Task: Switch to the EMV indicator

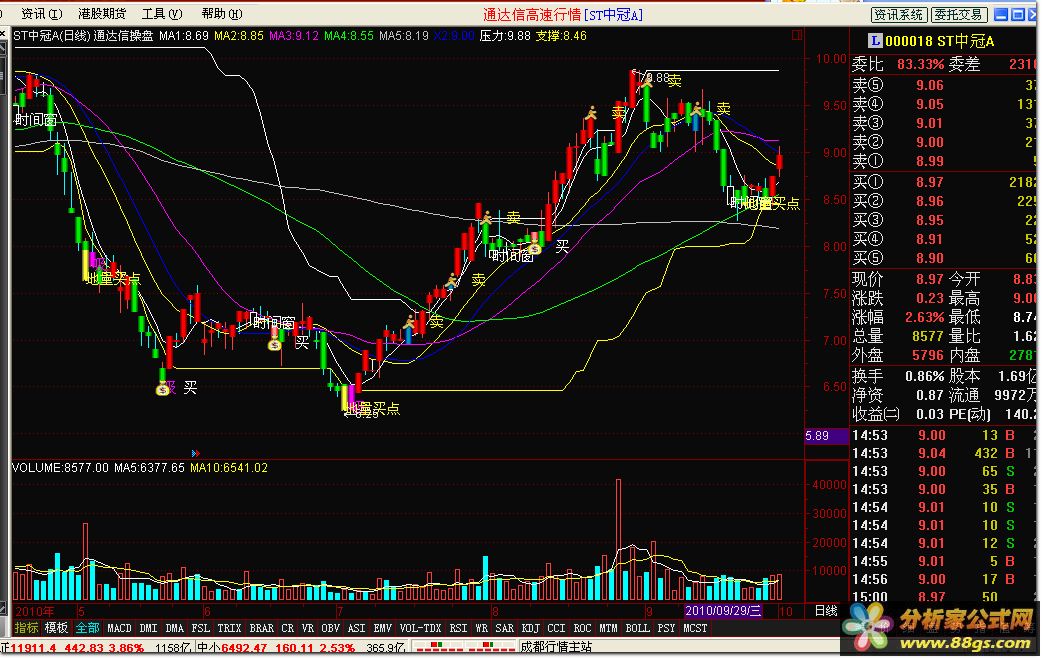Action: point(383,628)
